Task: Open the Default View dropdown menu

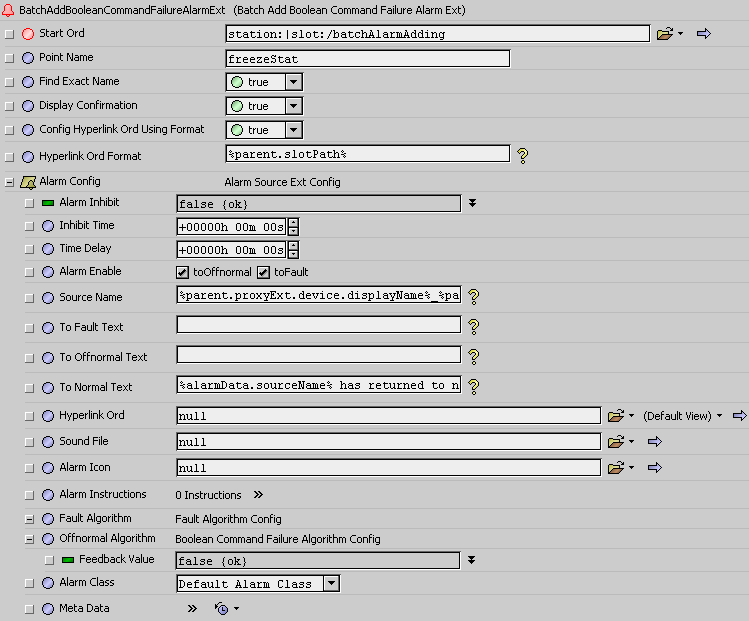Action: pos(719,416)
